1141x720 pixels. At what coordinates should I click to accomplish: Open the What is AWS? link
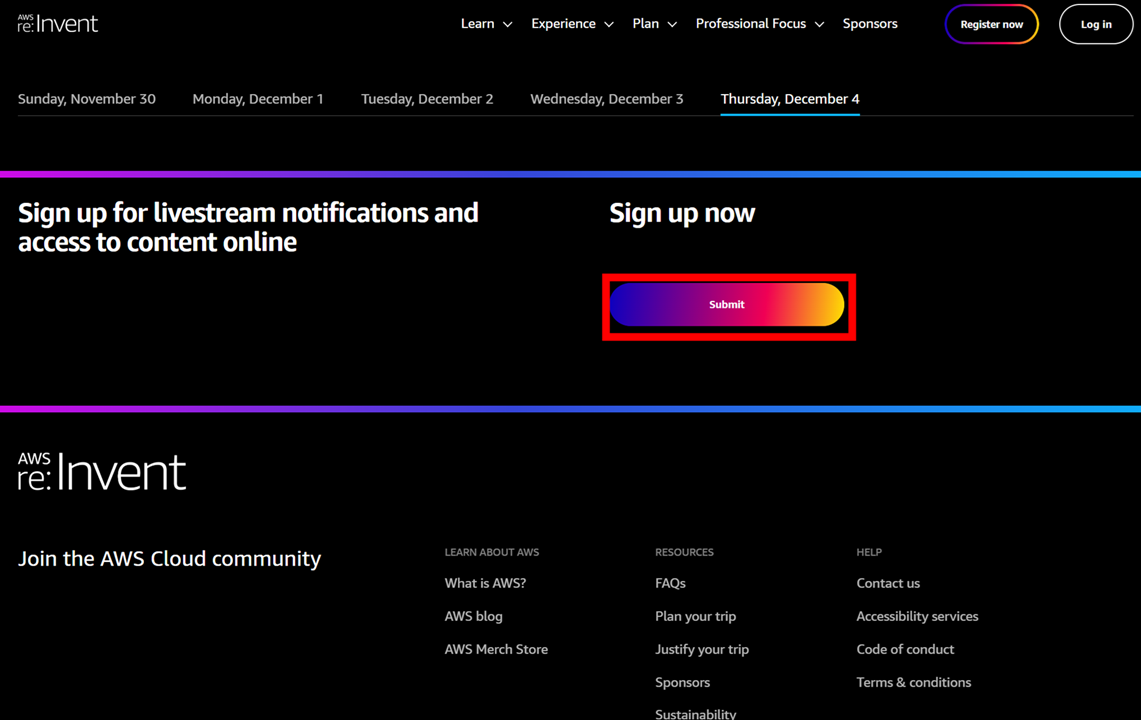tap(485, 583)
